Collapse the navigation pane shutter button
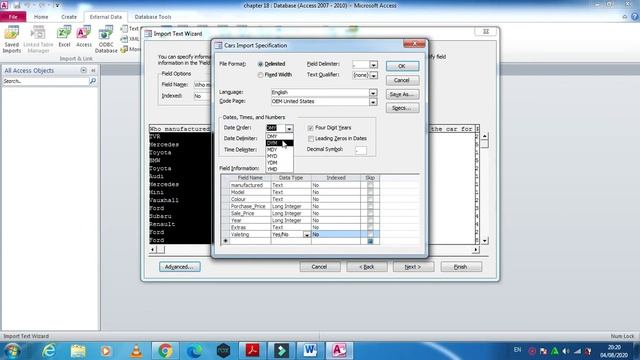 pos(93,71)
